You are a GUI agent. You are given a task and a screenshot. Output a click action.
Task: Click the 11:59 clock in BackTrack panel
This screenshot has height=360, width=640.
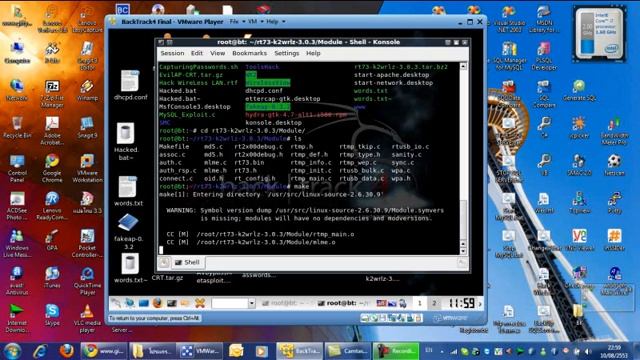click(x=462, y=303)
